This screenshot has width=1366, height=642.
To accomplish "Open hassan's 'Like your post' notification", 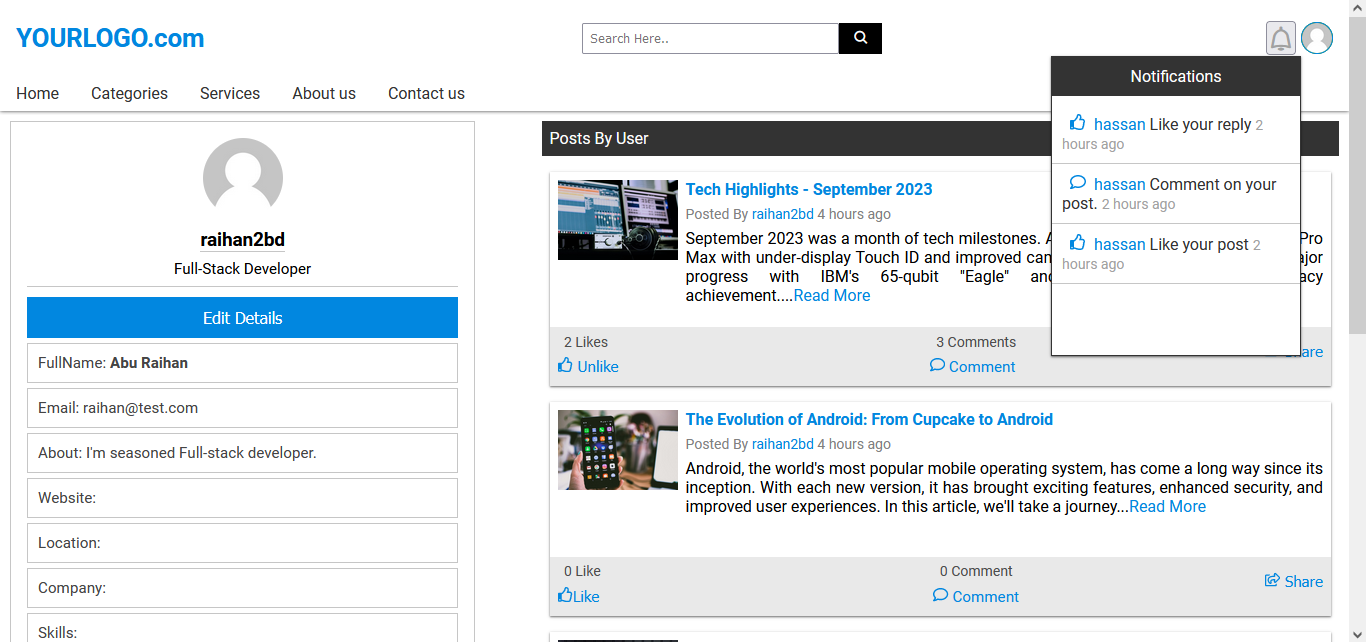I will coord(1170,245).
